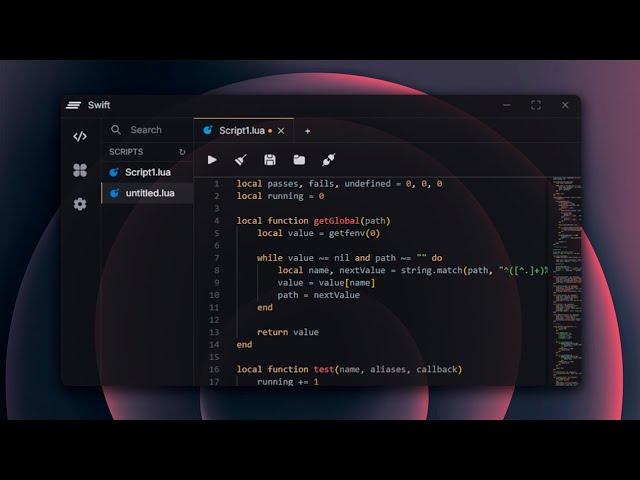
Task: Select untitled.lua in scripts list
Action: [147, 193]
